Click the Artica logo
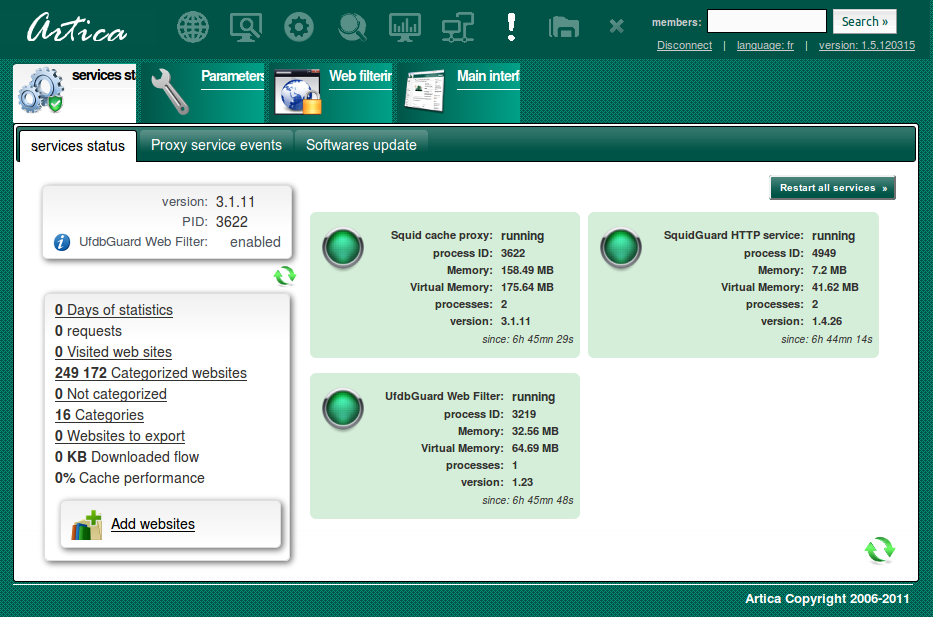933x617 pixels. pyautogui.click(x=77, y=28)
